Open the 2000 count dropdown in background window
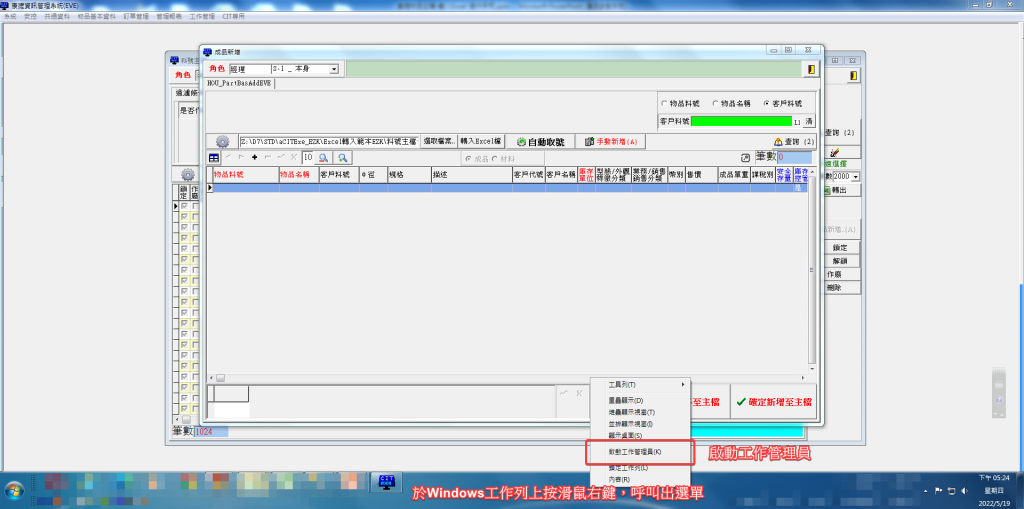This screenshot has height=509, width=1024. click(x=855, y=176)
